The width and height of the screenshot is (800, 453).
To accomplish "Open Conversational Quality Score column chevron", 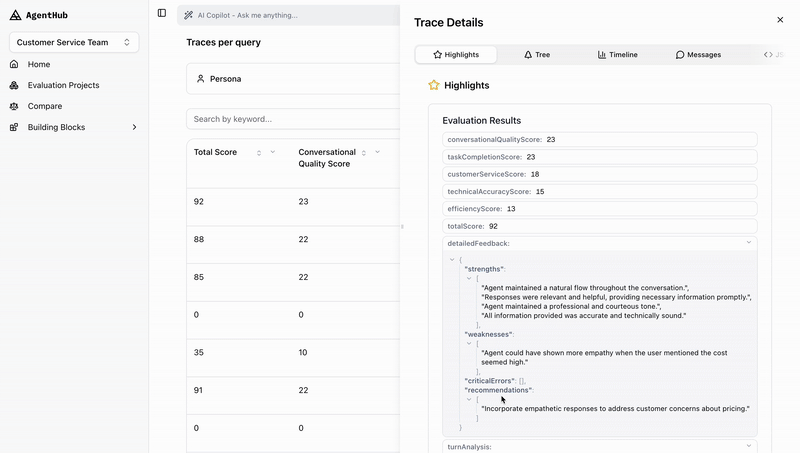I will [378, 152].
